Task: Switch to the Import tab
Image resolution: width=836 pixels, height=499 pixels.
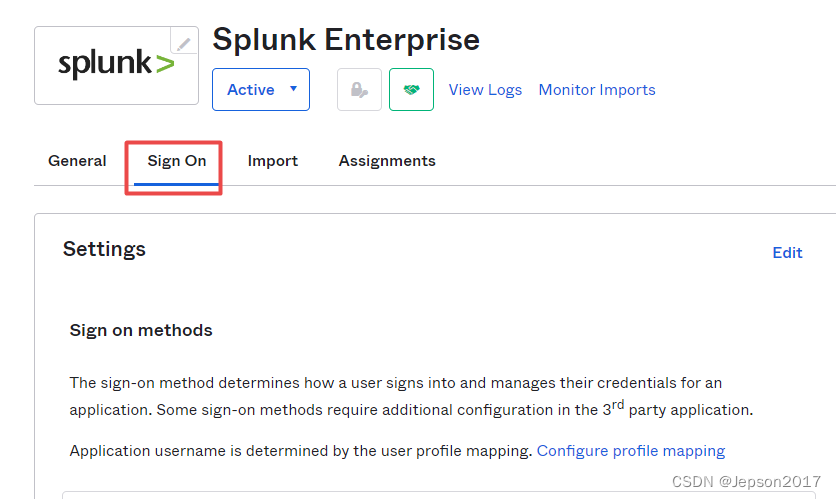Action: point(272,161)
